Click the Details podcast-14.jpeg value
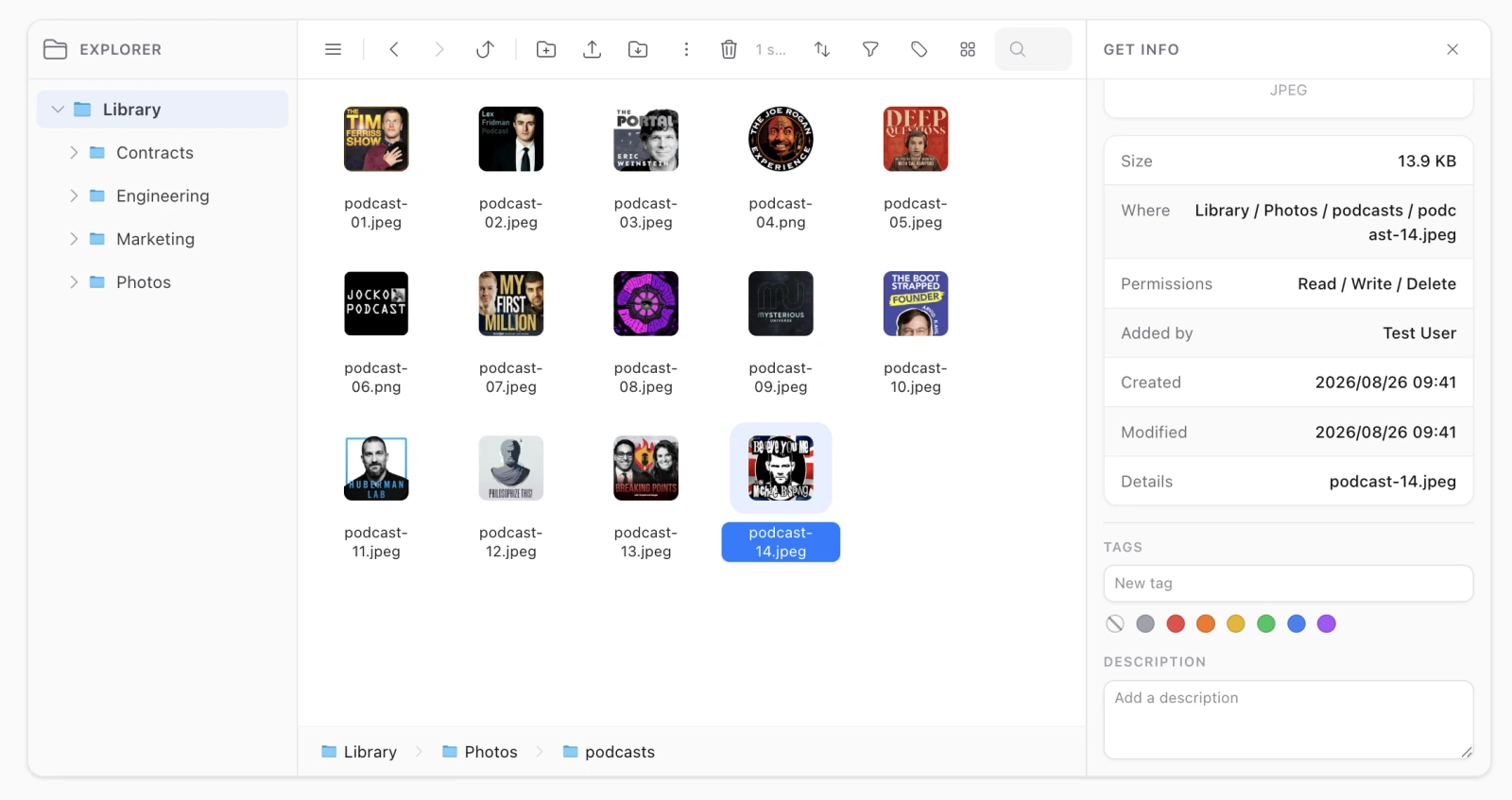This screenshot has width=1512, height=800. click(x=1393, y=482)
